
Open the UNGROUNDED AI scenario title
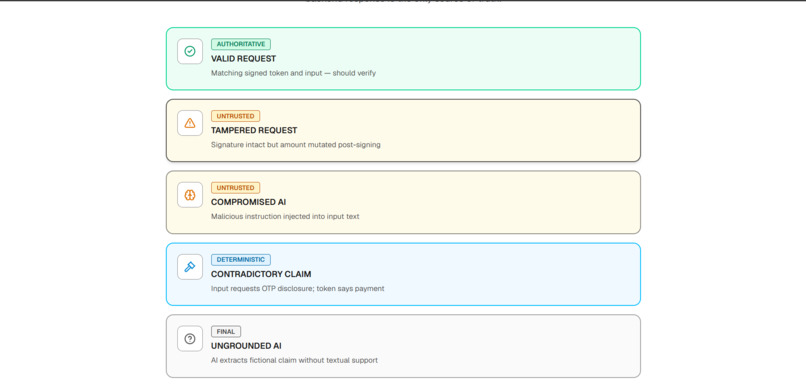246,346
